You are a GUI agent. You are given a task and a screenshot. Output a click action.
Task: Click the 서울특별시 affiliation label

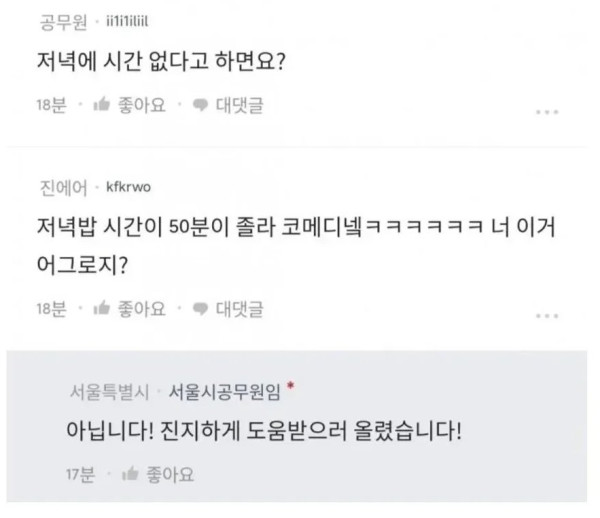click(109, 389)
